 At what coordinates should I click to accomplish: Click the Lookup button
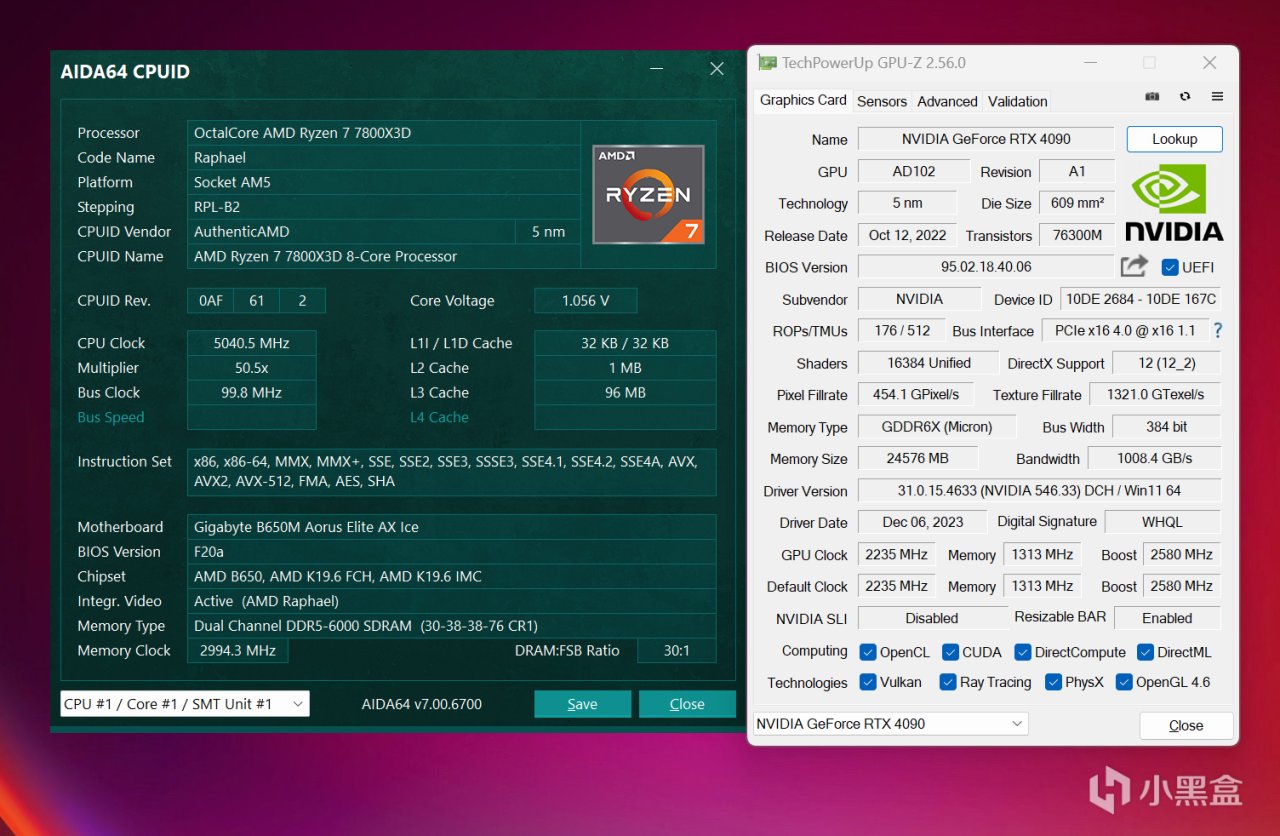1174,139
